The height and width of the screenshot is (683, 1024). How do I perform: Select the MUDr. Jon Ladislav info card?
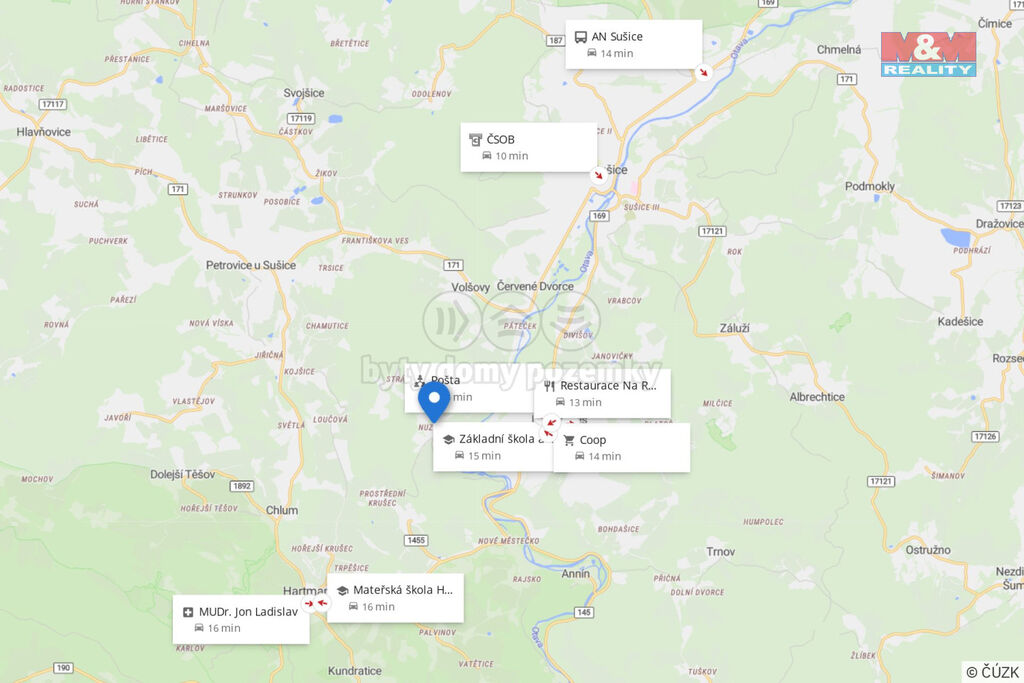click(x=241, y=620)
